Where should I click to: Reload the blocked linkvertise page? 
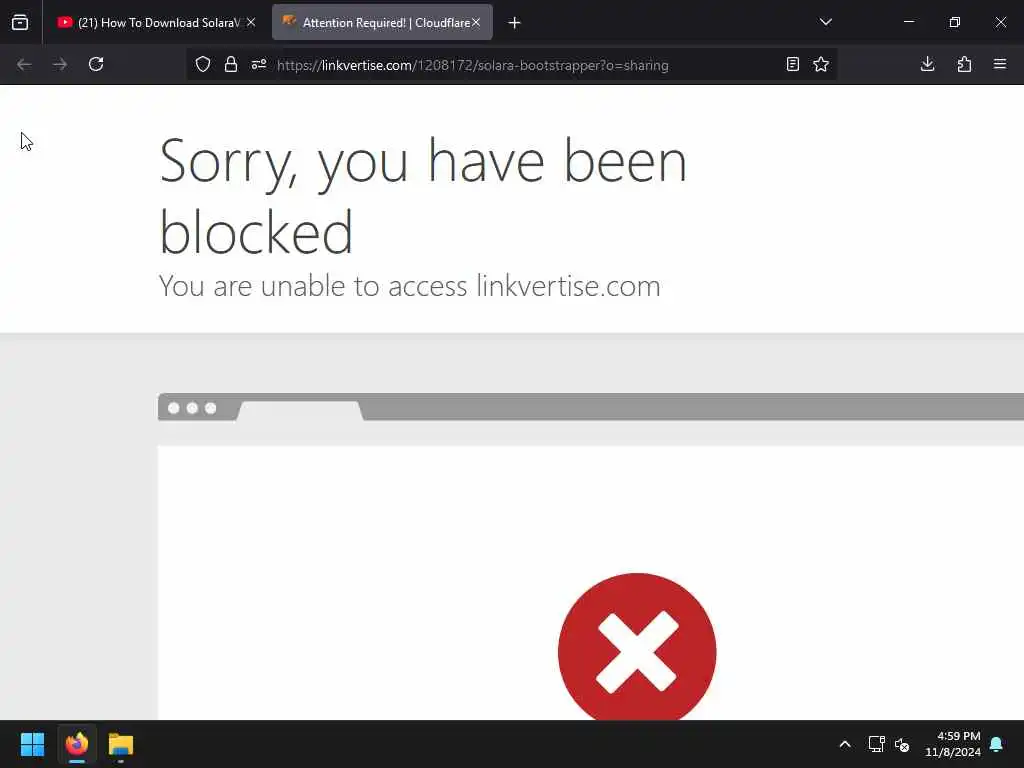click(96, 64)
